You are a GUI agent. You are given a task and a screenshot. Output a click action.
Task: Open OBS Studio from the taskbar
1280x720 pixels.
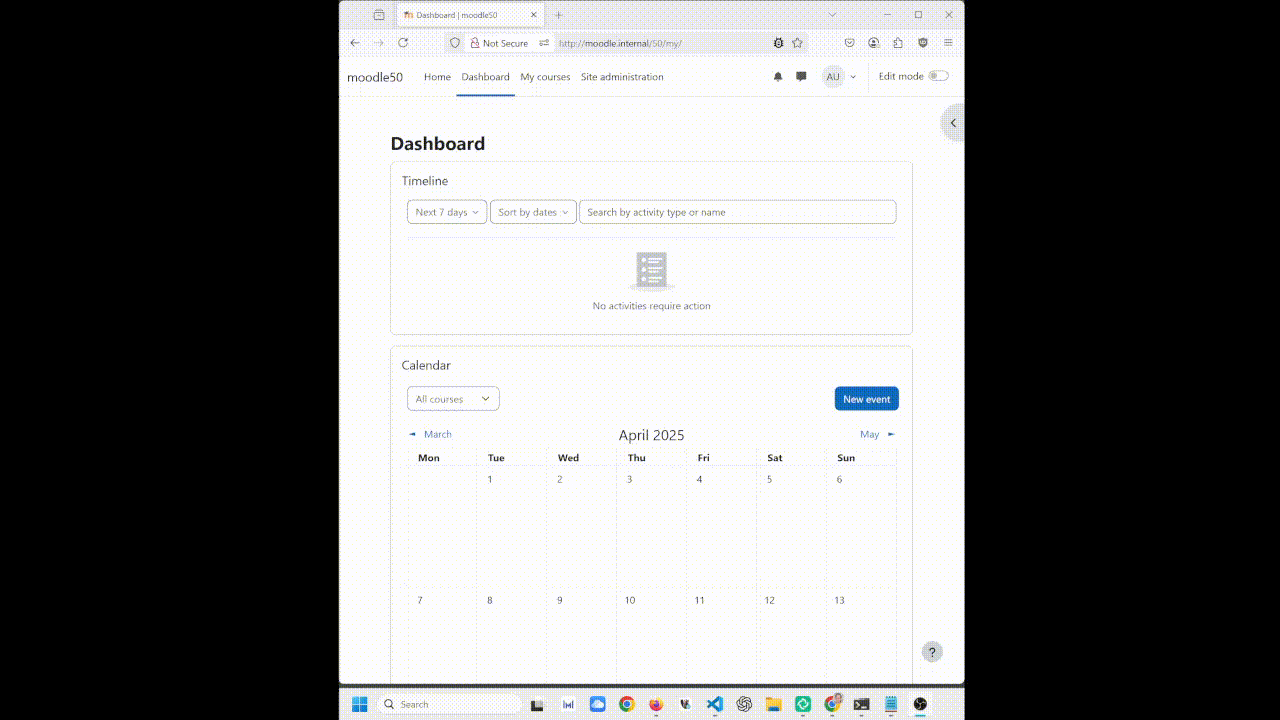920,704
